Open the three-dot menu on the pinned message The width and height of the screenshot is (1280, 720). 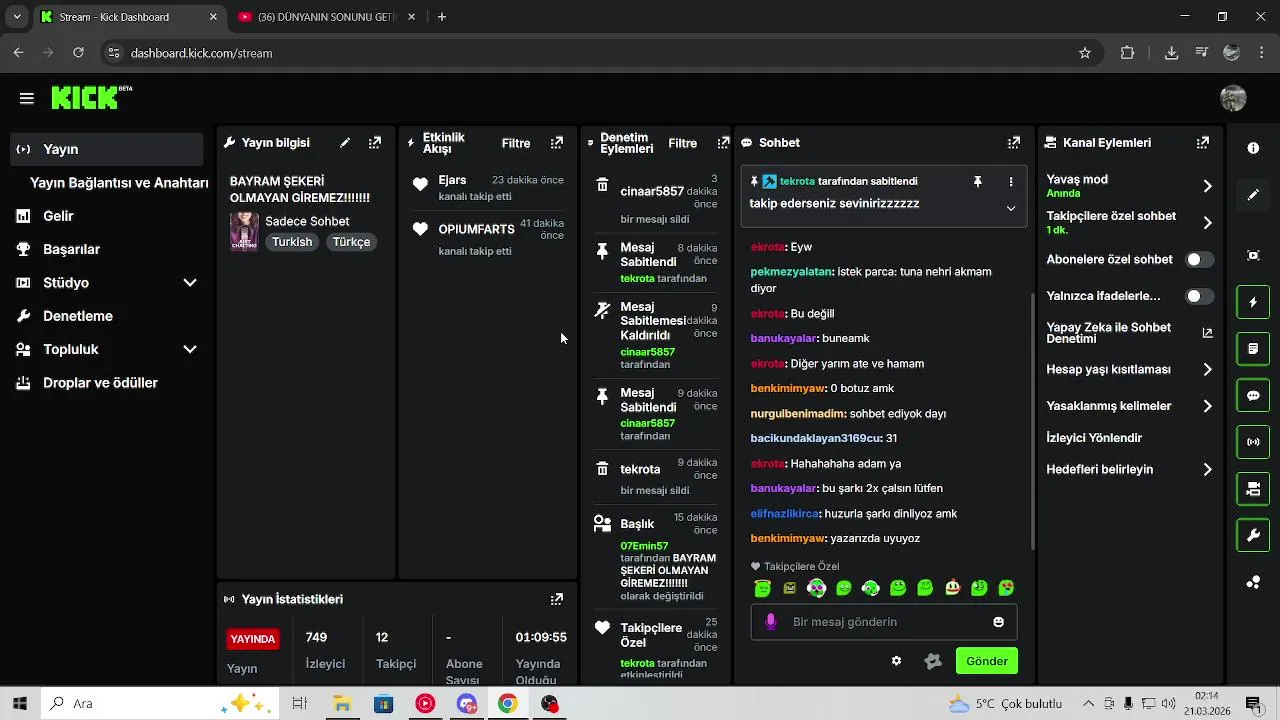tap(1011, 182)
